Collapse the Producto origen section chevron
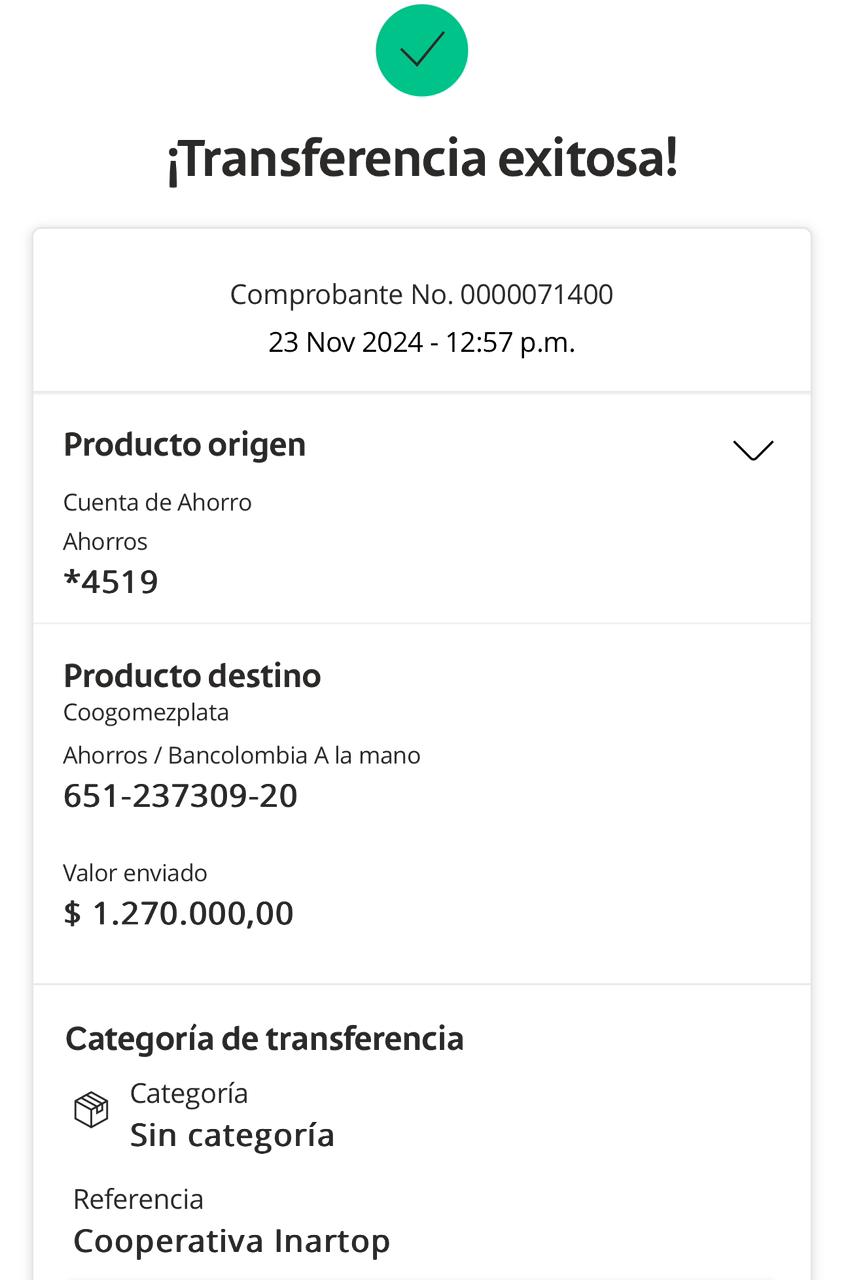The height and width of the screenshot is (1280, 844). [753, 450]
